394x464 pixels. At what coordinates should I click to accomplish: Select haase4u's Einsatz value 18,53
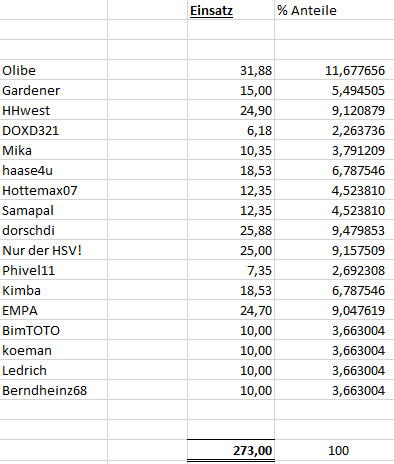(x=231, y=170)
